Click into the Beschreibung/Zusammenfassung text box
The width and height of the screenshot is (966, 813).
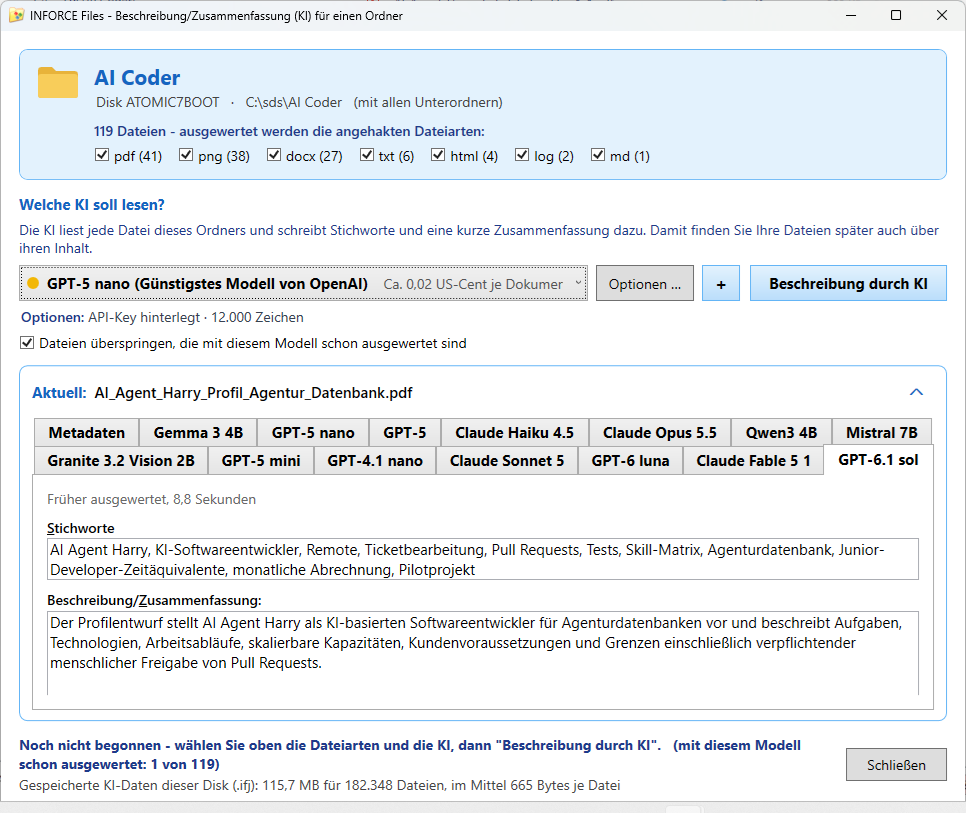(x=482, y=653)
